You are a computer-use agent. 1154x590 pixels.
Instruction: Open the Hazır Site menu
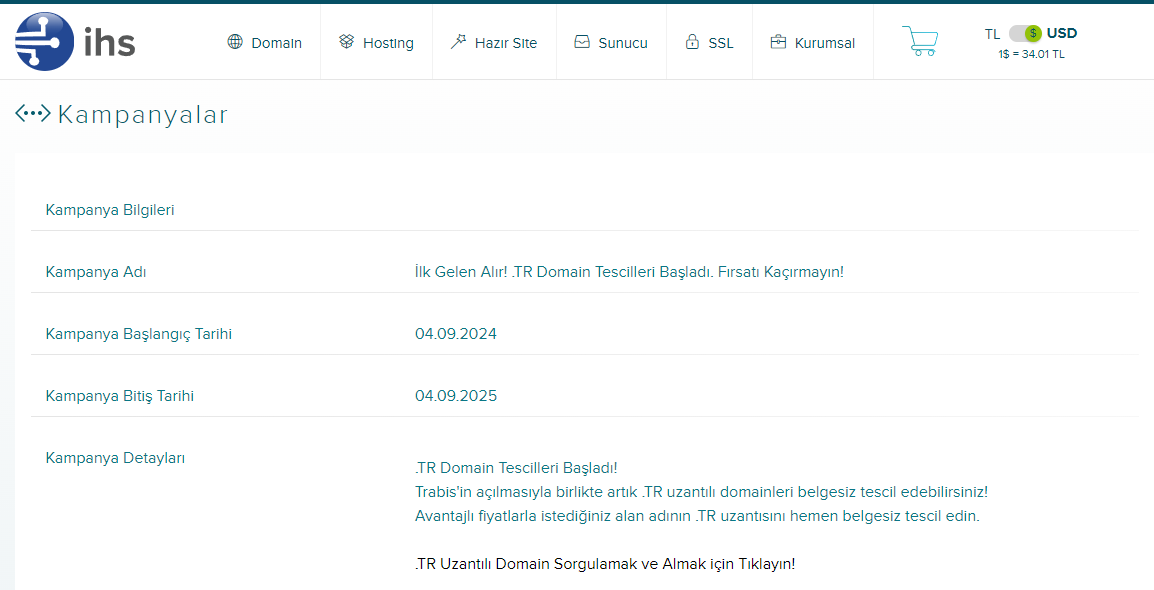point(506,43)
